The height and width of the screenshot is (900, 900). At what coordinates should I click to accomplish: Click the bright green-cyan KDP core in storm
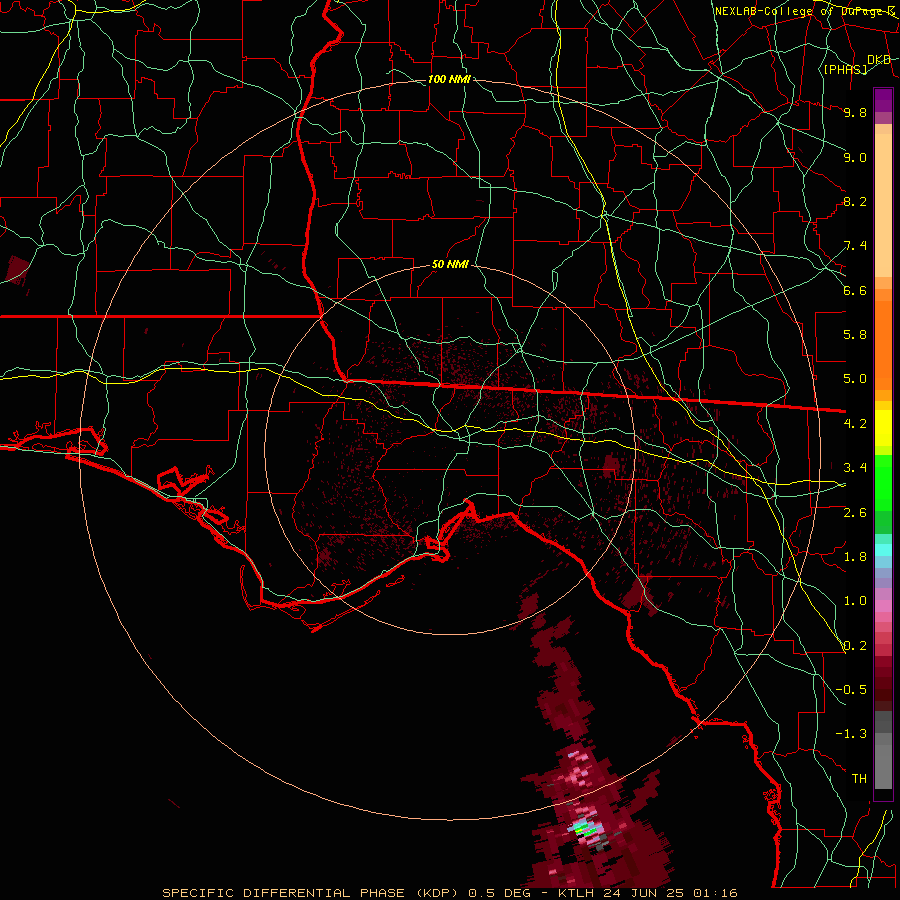click(x=584, y=828)
